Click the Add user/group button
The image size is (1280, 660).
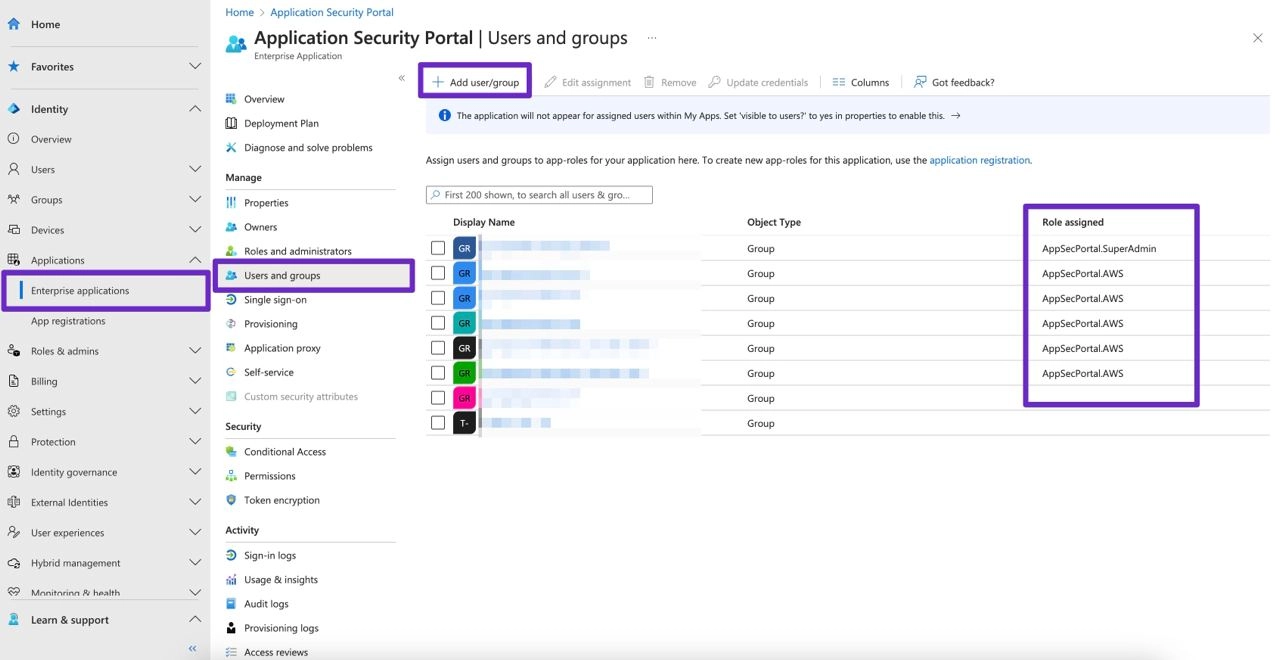click(475, 82)
